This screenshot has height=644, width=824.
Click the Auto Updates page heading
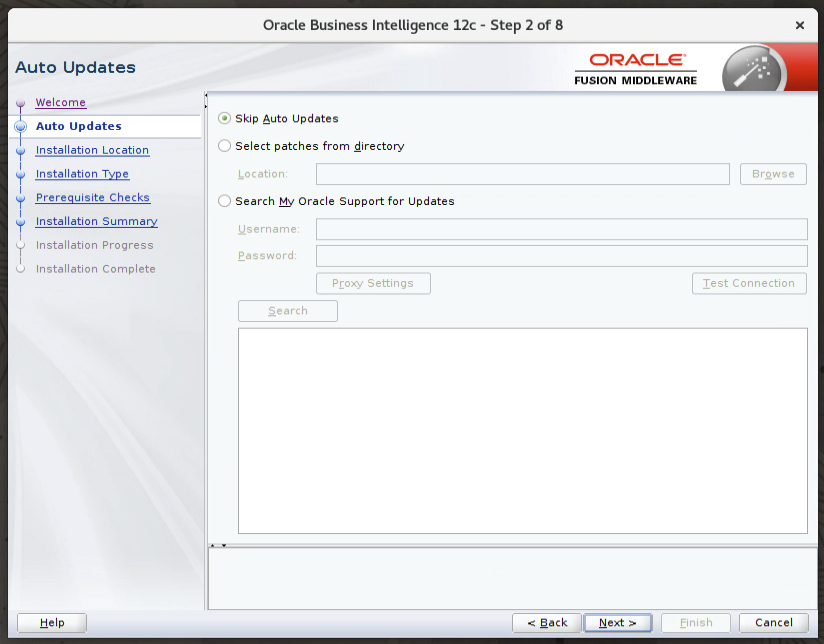point(75,67)
